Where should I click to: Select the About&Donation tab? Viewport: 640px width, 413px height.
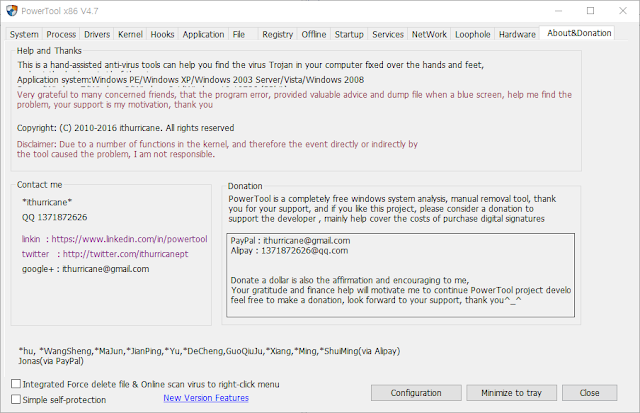click(579, 33)
